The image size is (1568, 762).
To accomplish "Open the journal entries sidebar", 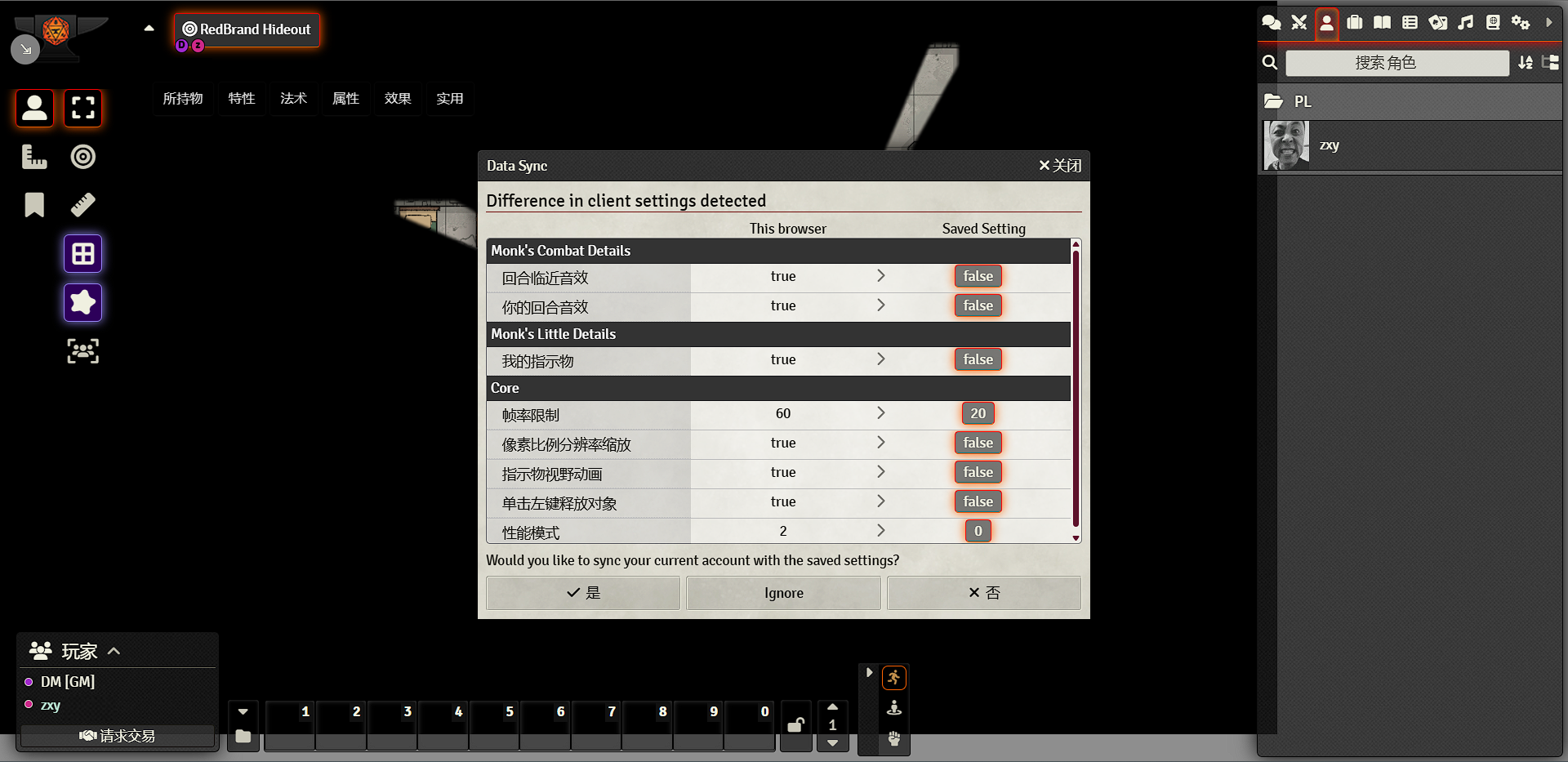I will 1382,23.
